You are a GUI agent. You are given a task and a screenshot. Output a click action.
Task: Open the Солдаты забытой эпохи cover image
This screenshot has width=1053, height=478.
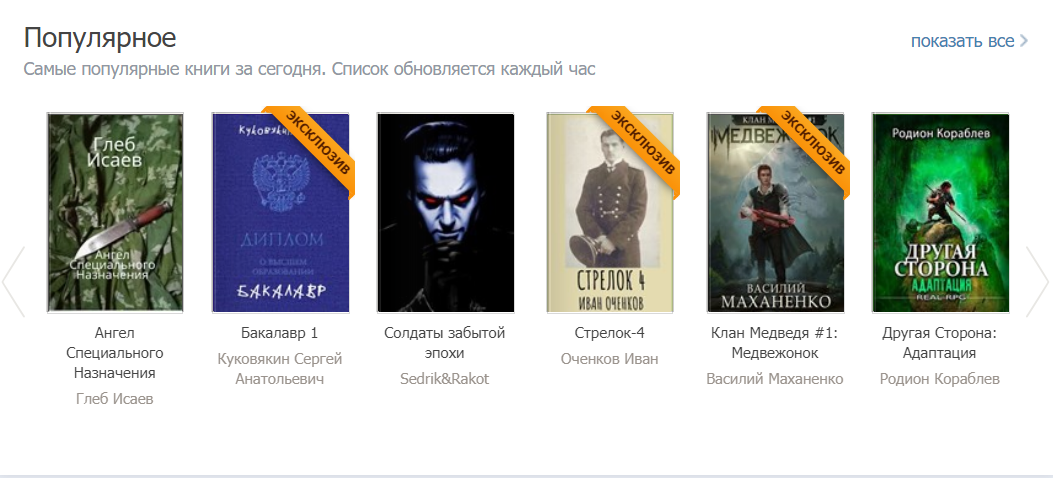445,213
